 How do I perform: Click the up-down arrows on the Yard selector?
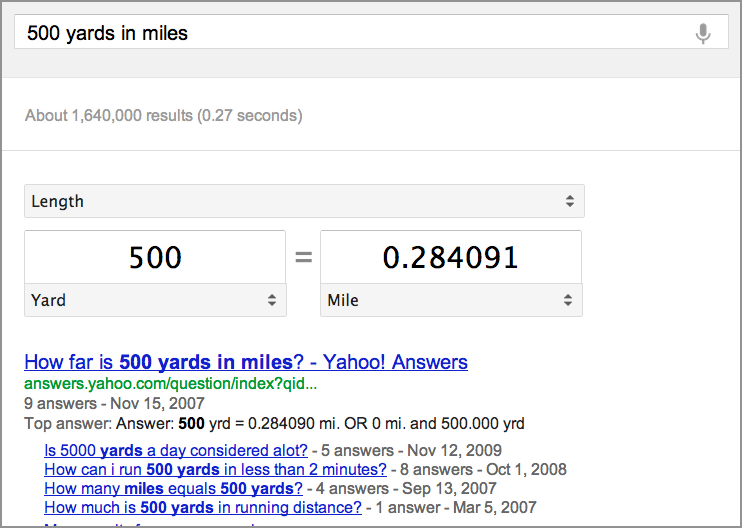(x=272, y=300)
